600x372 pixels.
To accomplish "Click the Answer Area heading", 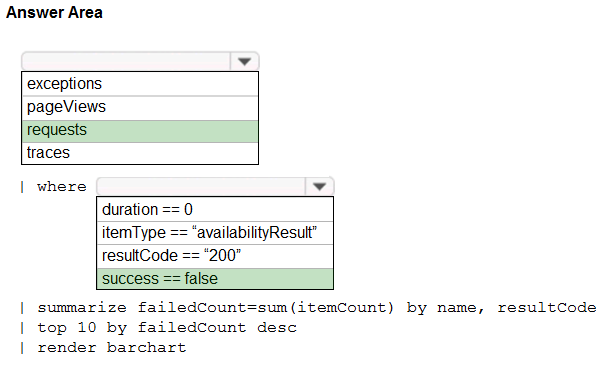I will tap(54, 12).
